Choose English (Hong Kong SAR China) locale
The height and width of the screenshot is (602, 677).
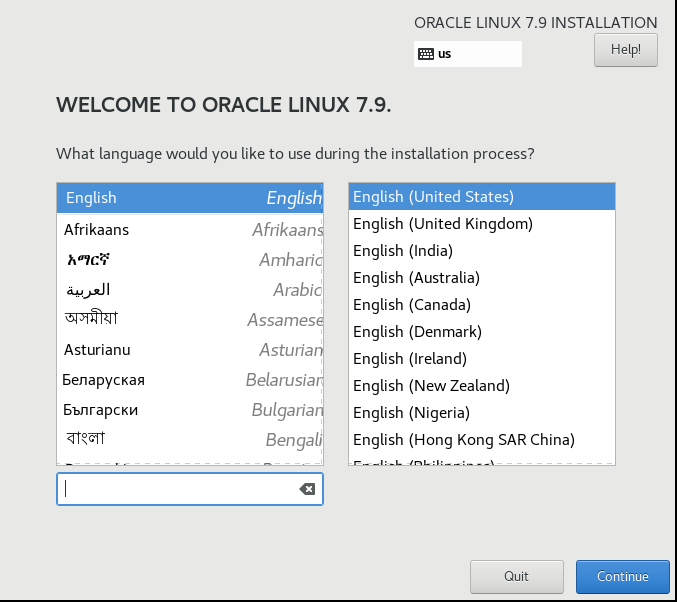point(482,440)
